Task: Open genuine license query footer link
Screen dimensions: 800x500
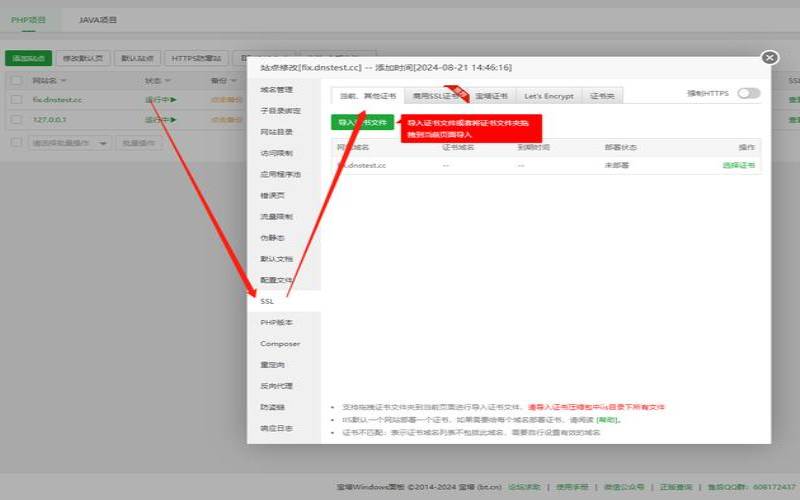Action: point(676,487)
